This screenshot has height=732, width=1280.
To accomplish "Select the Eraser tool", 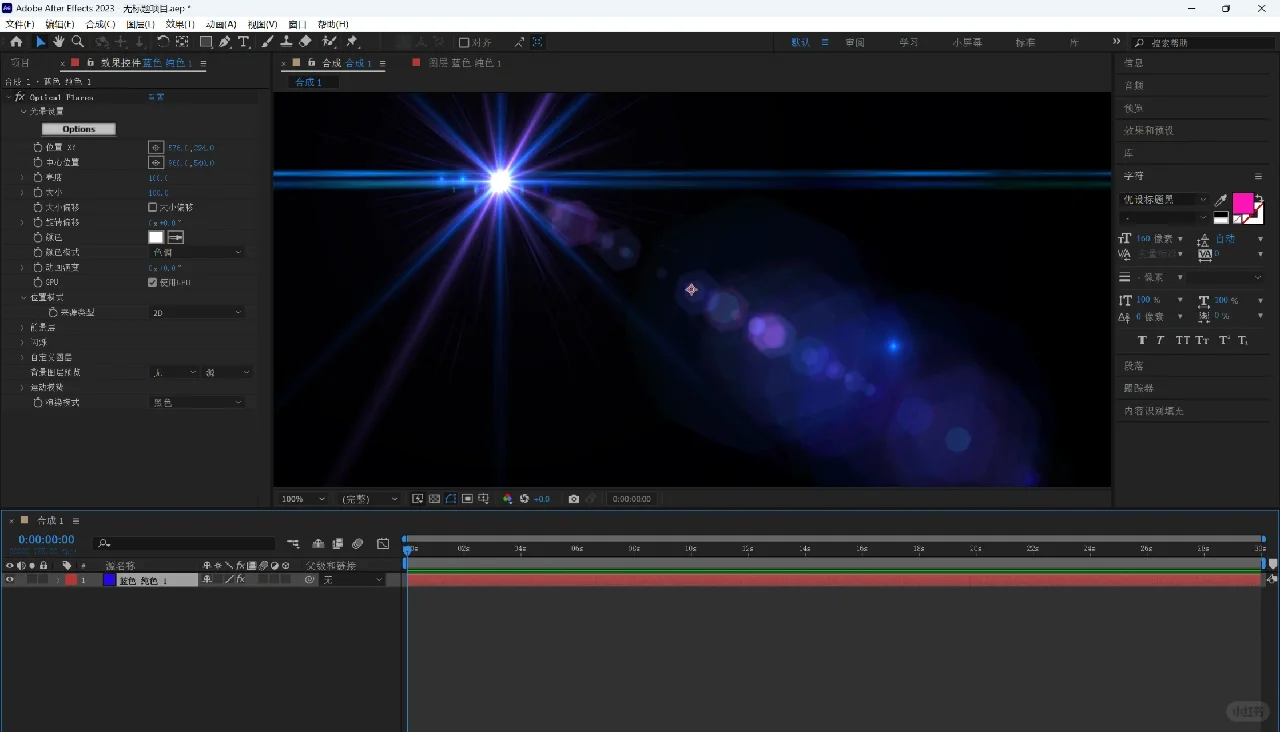I will click(305, 42).
